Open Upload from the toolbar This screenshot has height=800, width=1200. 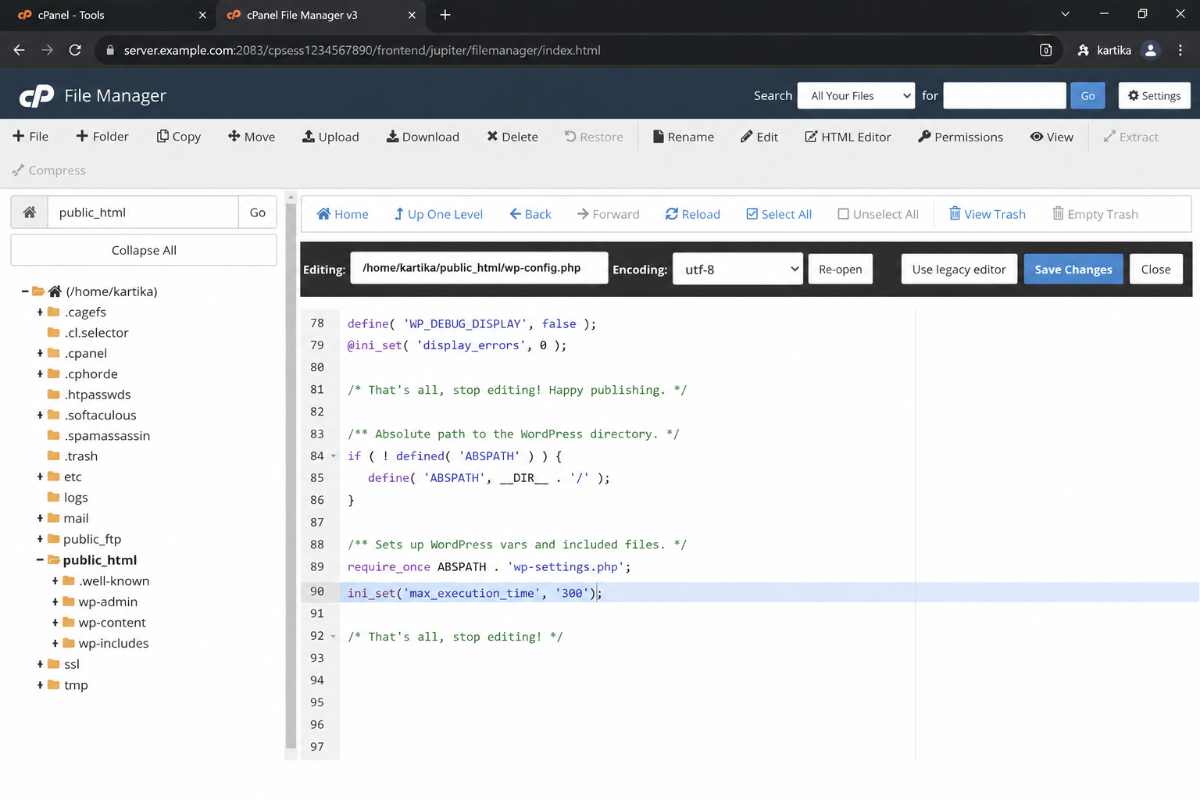330,137
